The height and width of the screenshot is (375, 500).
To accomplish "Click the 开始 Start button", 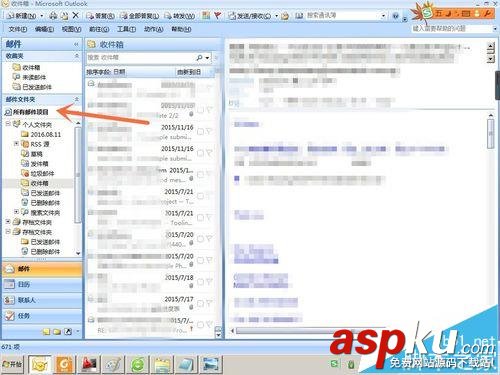I will pos(12,364).
